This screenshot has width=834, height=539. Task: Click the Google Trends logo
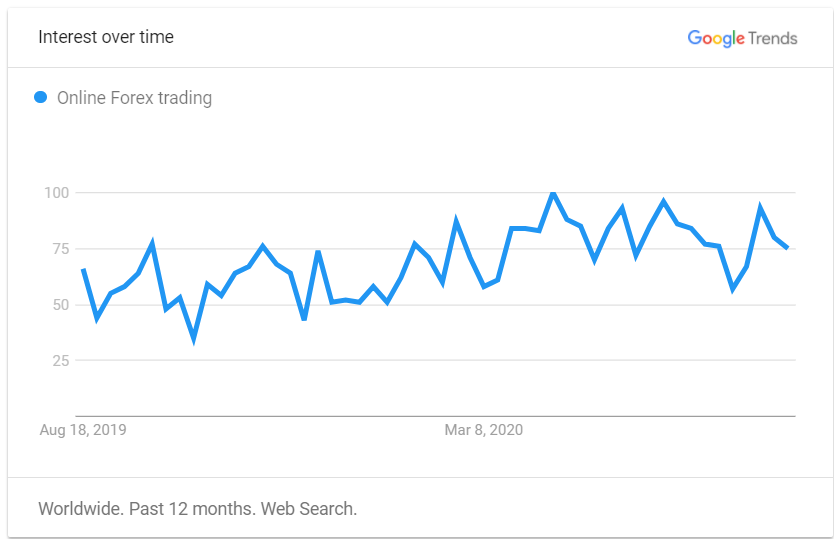coord(743,38)
